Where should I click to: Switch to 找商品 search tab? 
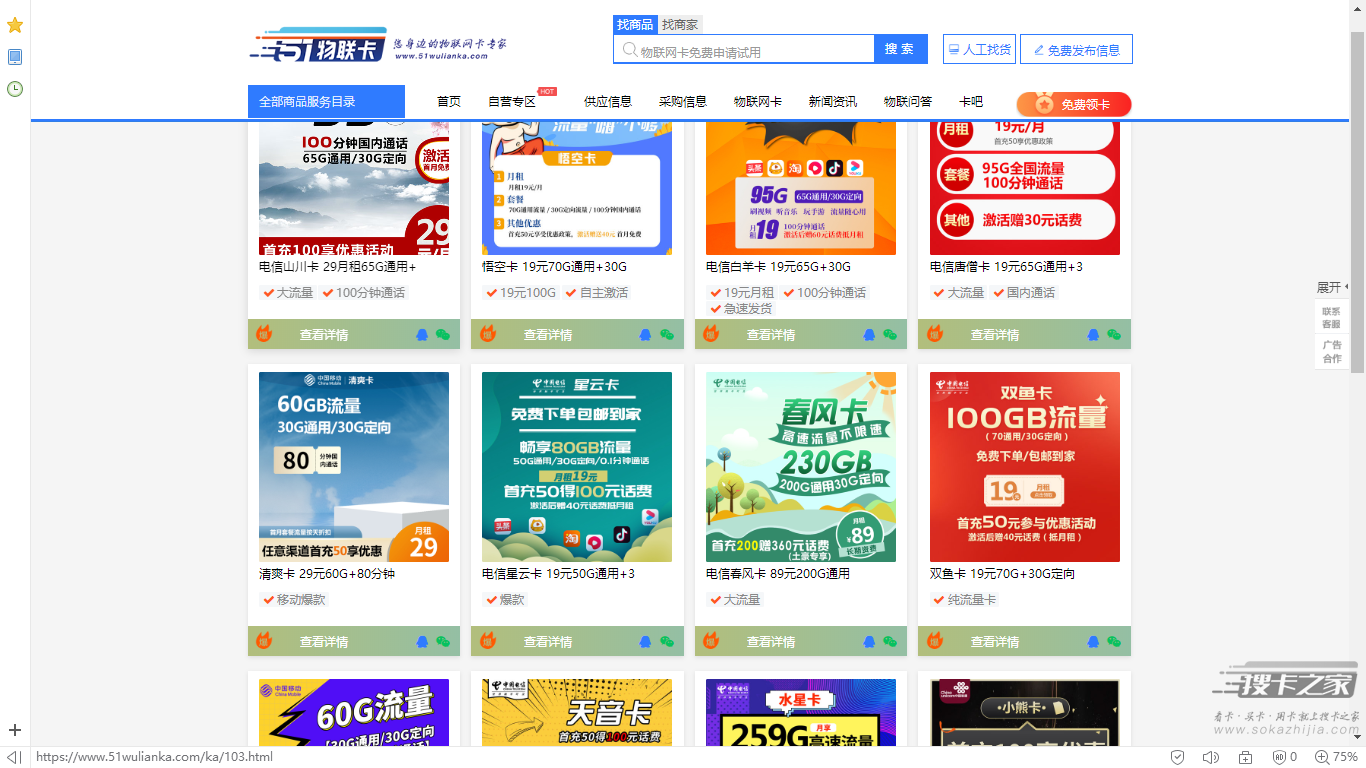click(x=635, y=25)
